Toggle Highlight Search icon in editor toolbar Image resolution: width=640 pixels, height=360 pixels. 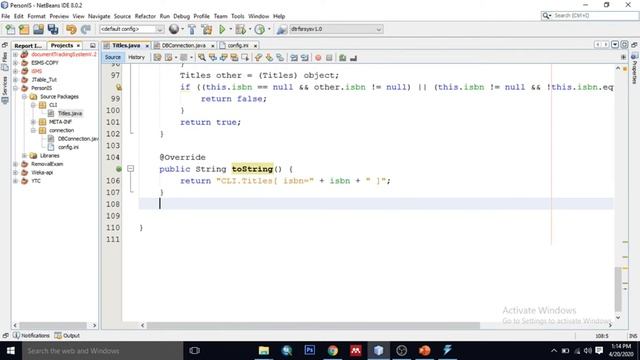point(234,58)
